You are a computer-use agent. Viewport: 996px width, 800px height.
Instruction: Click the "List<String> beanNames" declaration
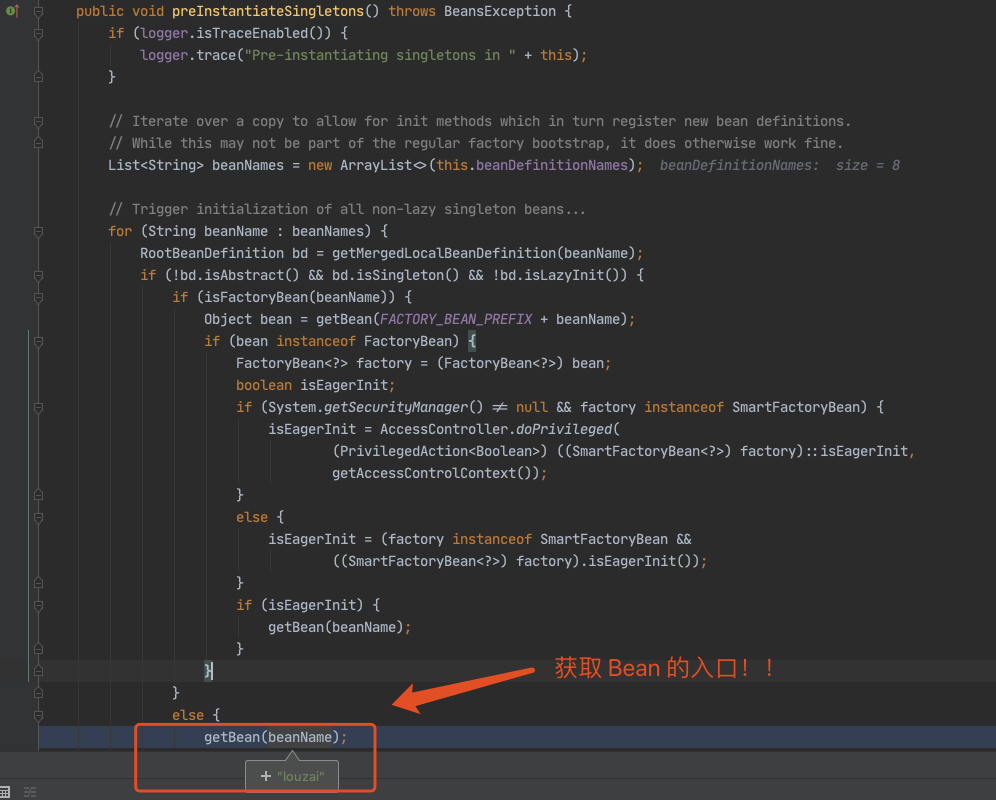tap(196, 165)
